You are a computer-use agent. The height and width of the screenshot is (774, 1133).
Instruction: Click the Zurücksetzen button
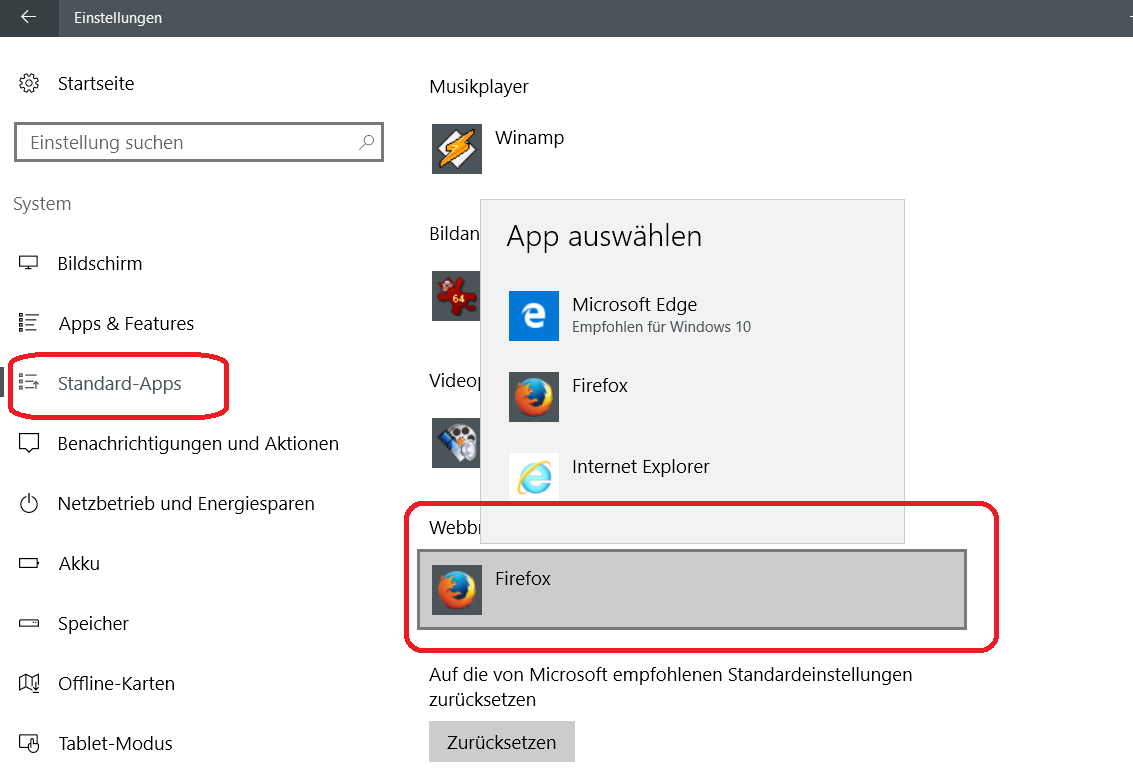pyautogui.click(x=502, y=741)
